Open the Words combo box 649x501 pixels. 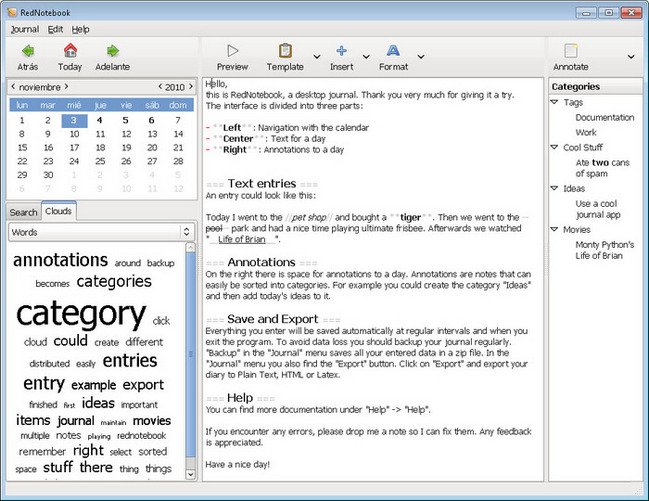click(101, 232)
